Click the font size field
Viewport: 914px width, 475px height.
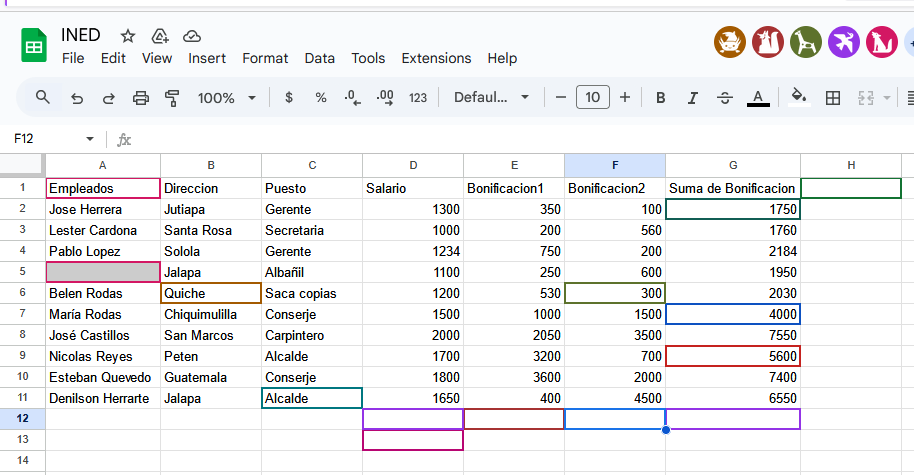(593, 97)
